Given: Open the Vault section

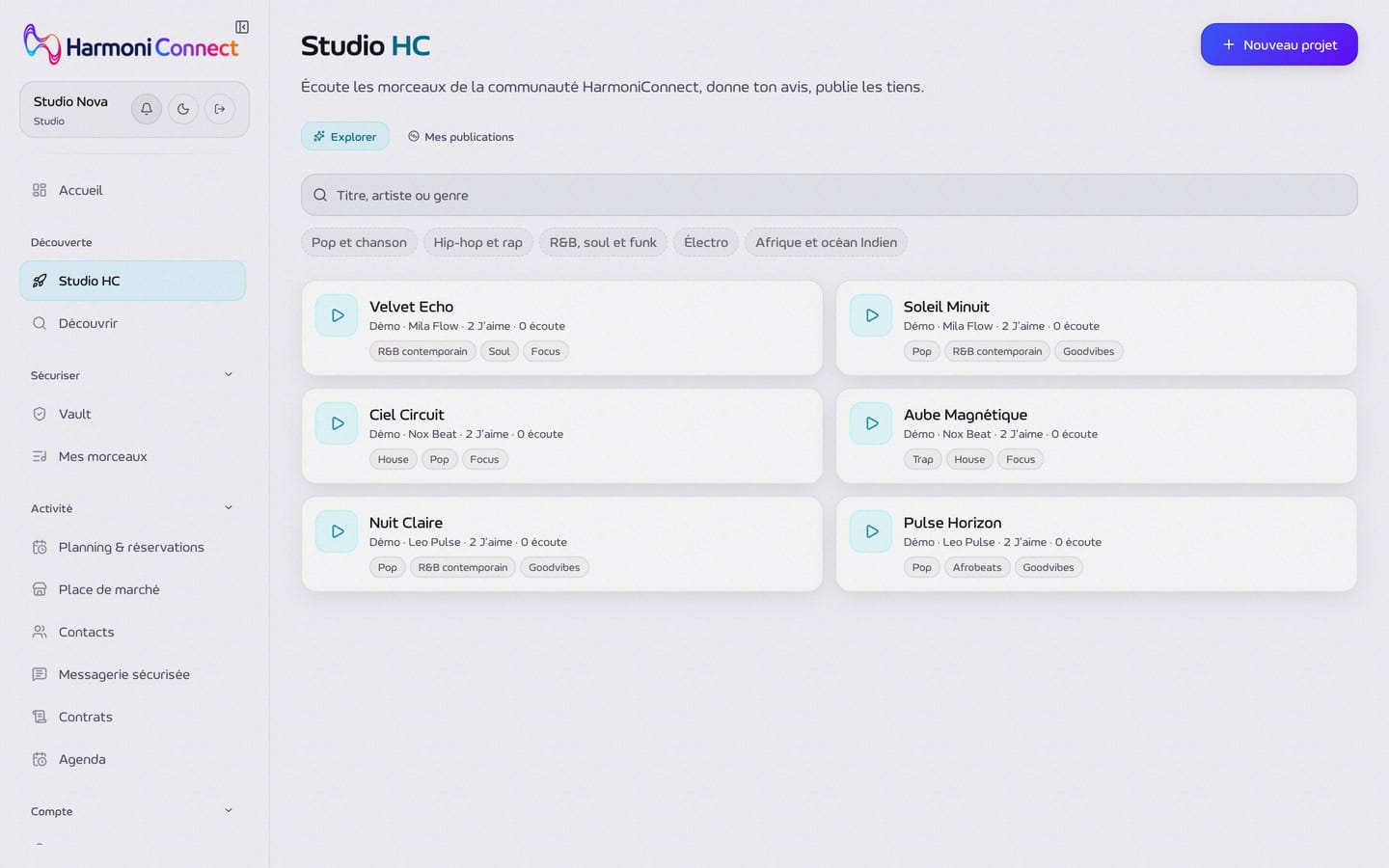Looking at the screenshot, I should [x=132, y=414].
